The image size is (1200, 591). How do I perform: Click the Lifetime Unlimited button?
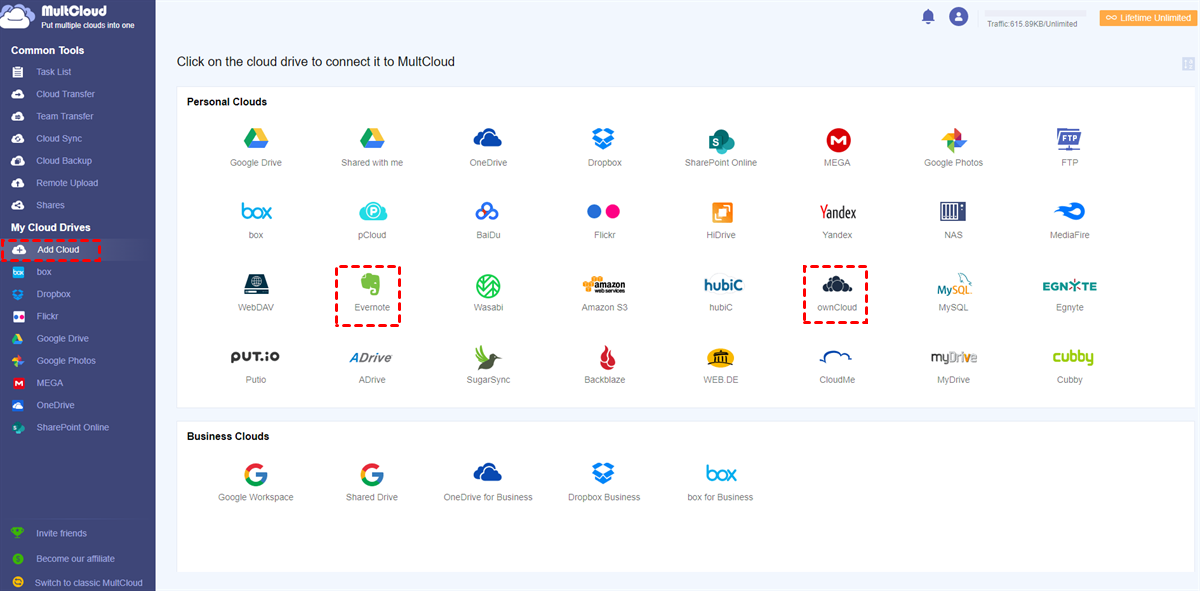[1147, 18]
